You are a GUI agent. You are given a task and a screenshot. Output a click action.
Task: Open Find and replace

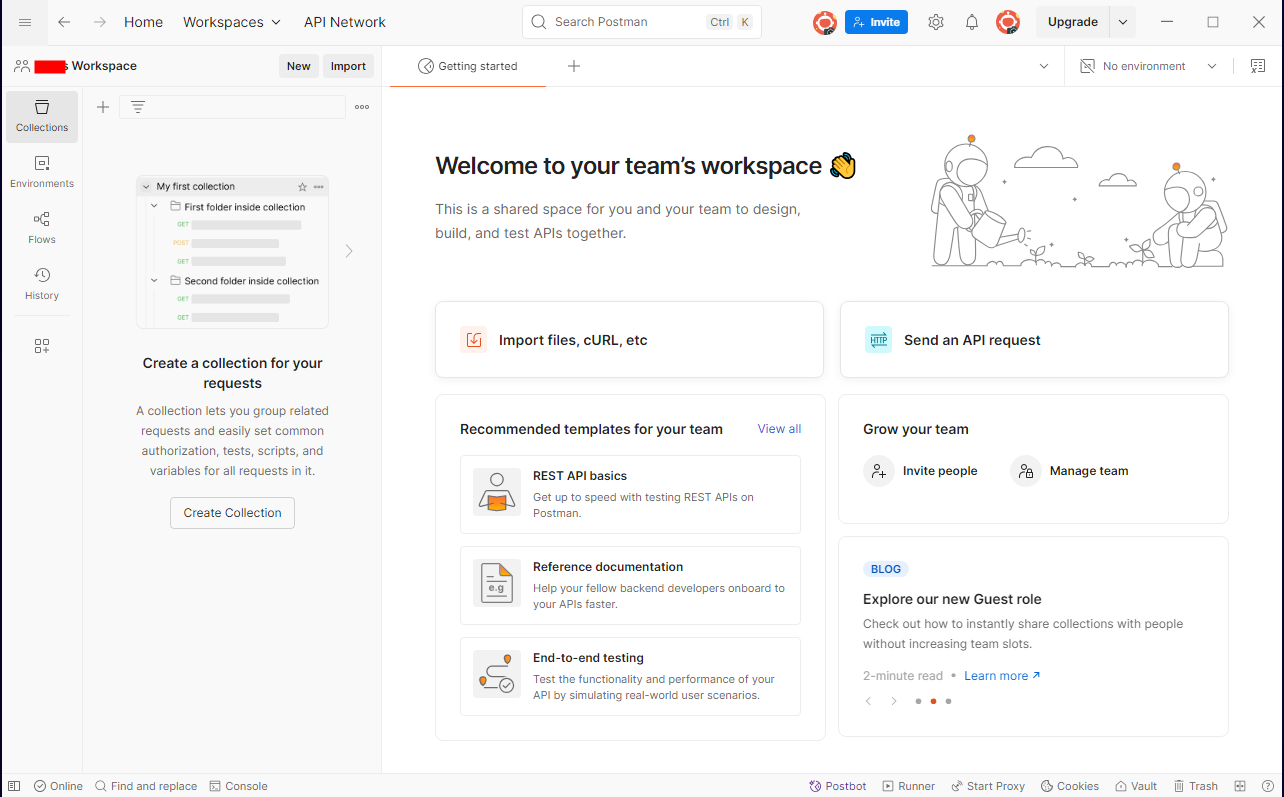click(146, 786)
